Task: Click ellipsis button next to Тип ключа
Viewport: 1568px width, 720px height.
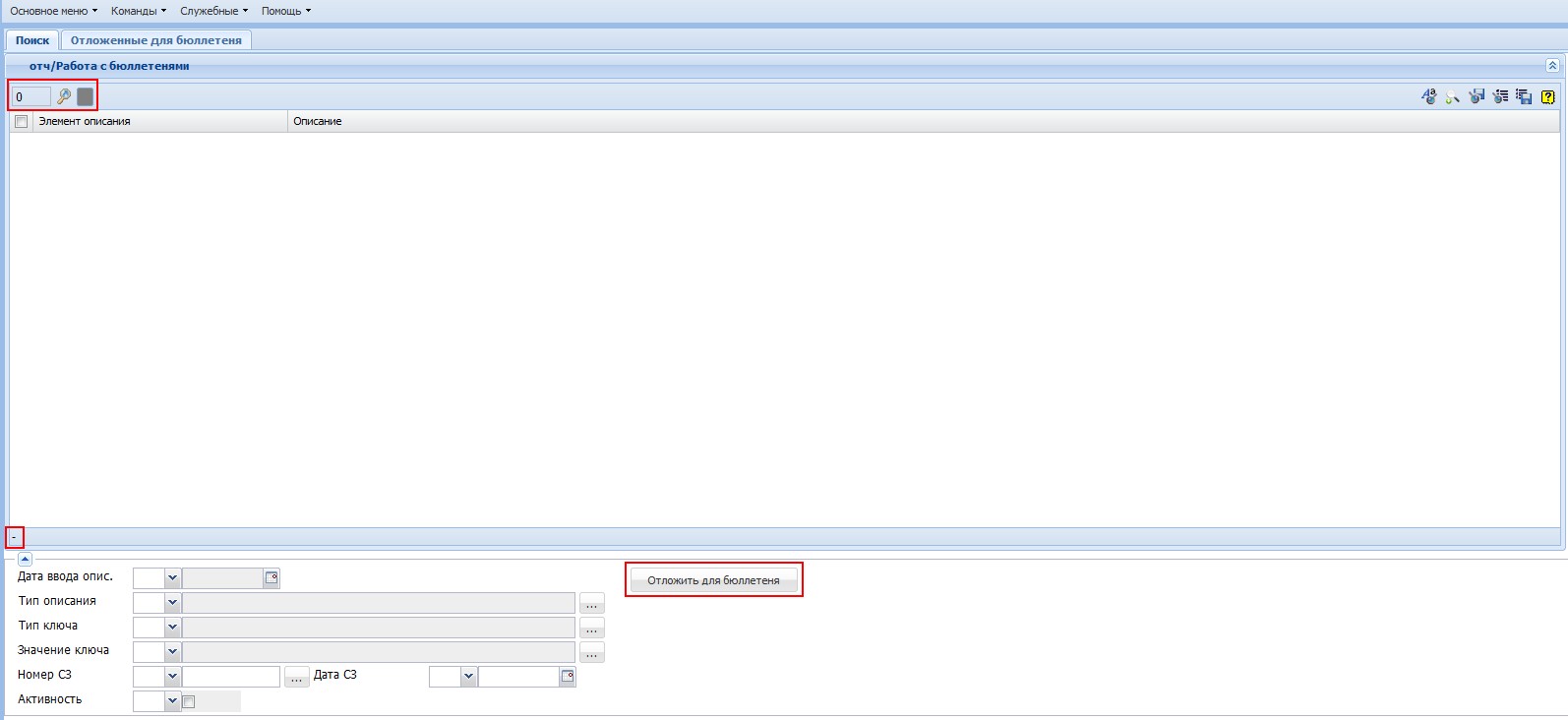Action: click(591, 628)
